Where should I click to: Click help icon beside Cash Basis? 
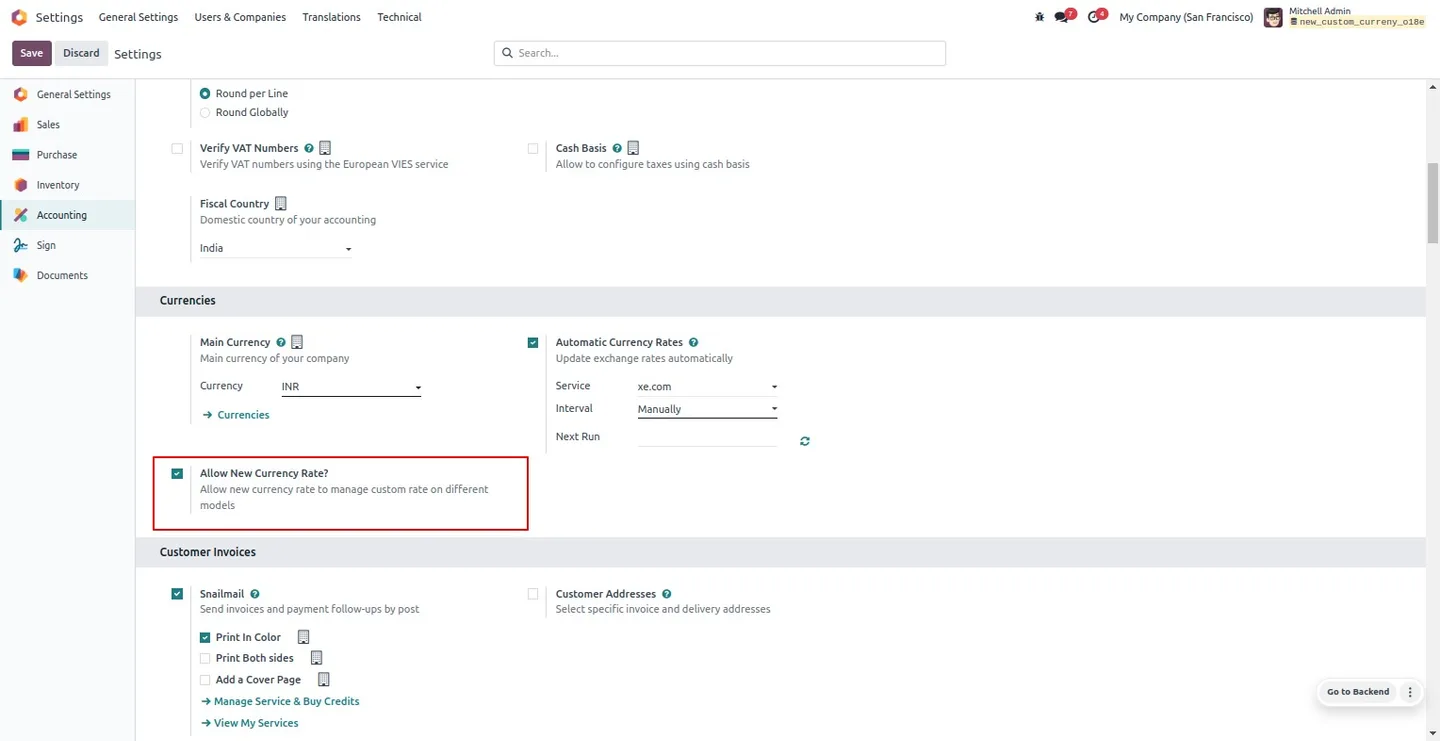[x=617, y=148]
